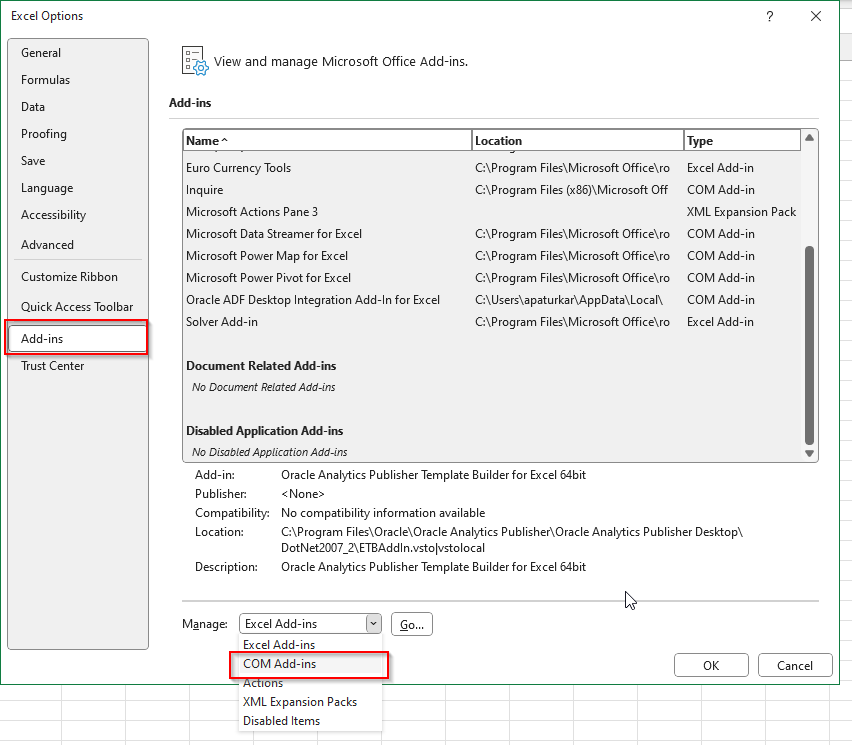Choose Disabled Items from the list
Image resolution: width=852 pixels, height=745 pixels.
310,721
